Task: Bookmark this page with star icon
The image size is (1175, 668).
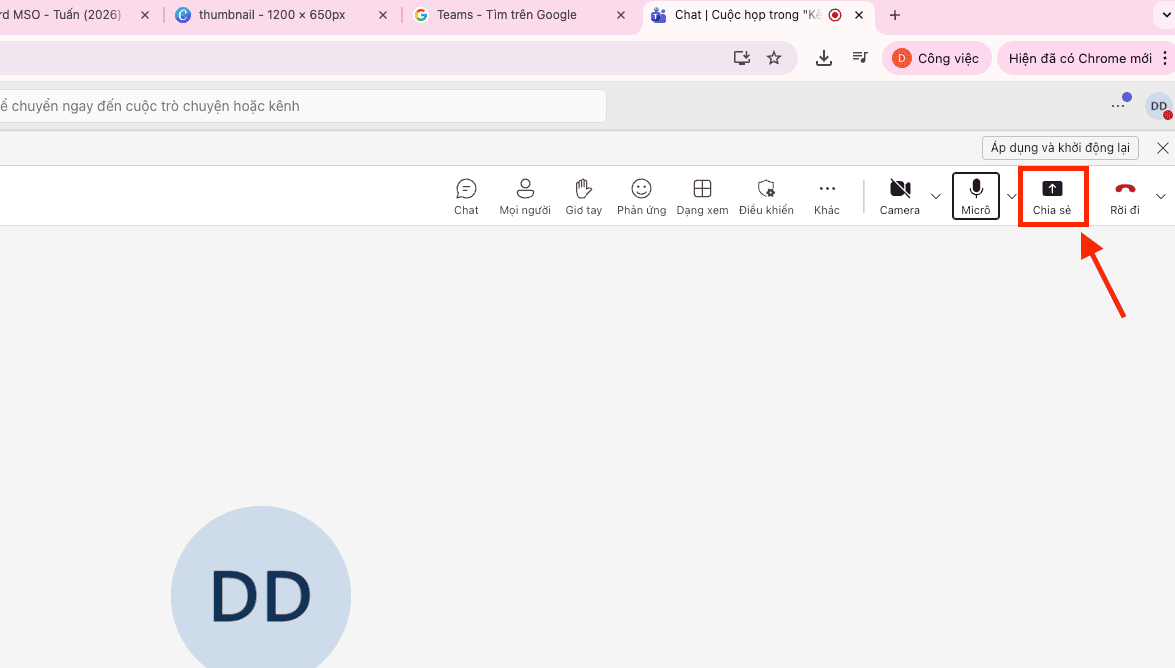Action: pos(774,58)
